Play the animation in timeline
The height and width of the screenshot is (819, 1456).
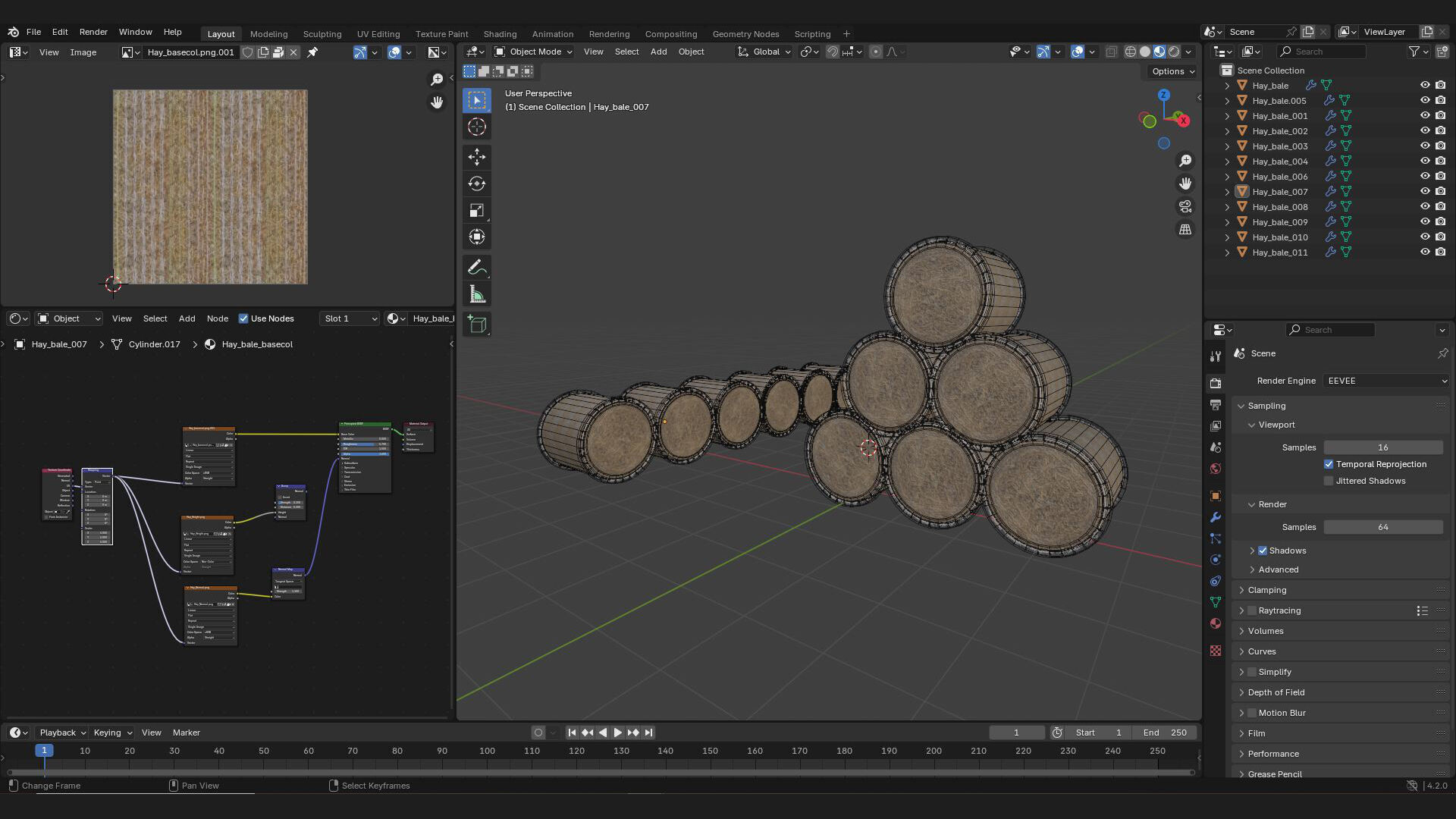pos(617,733)
